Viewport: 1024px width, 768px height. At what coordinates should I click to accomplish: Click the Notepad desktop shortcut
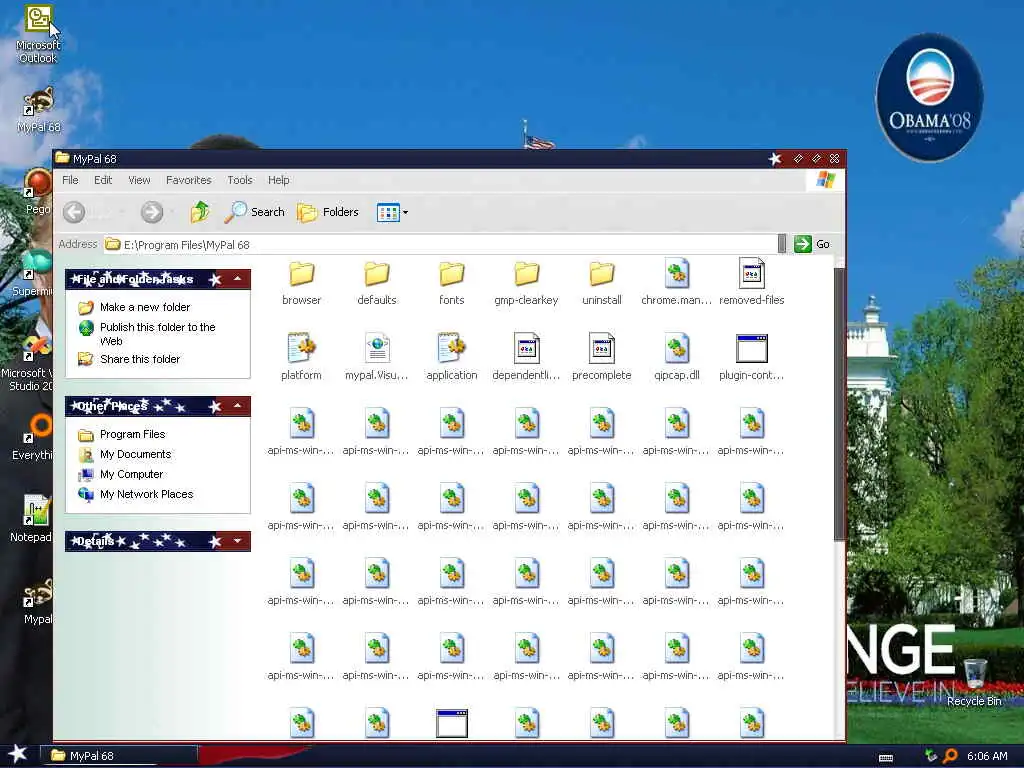(x=31, y=519)
